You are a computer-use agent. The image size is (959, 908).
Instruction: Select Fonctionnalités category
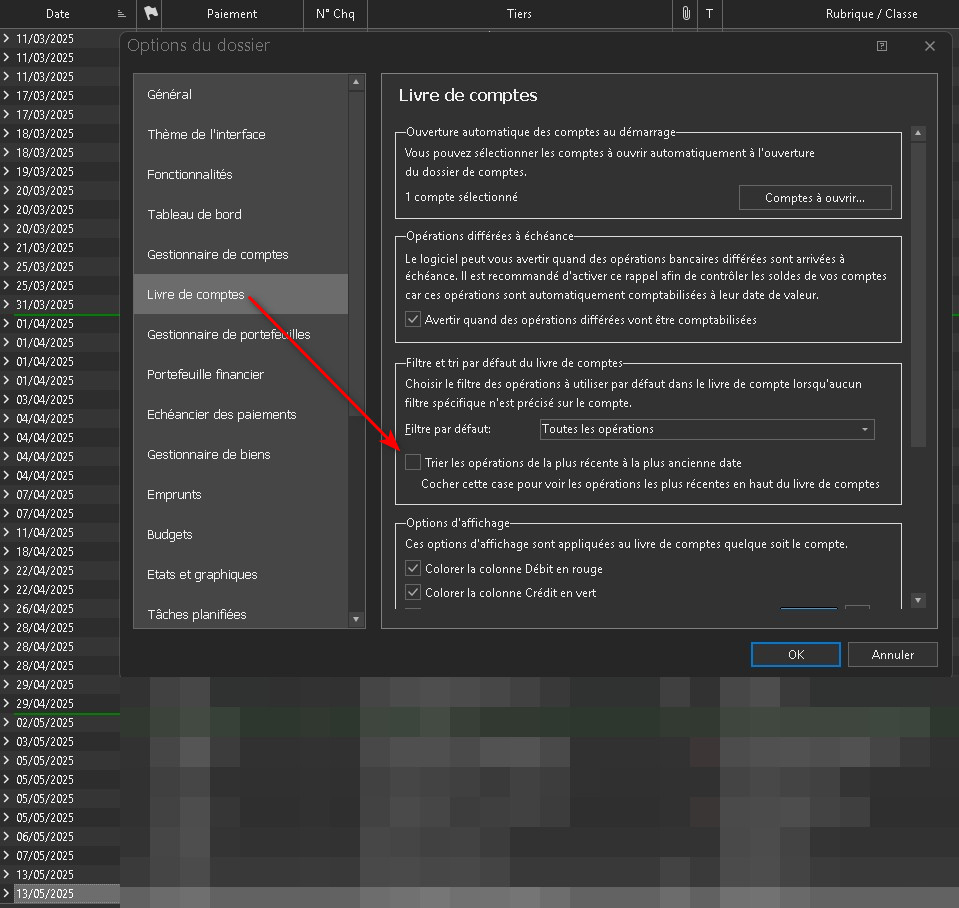pos(240,174)
